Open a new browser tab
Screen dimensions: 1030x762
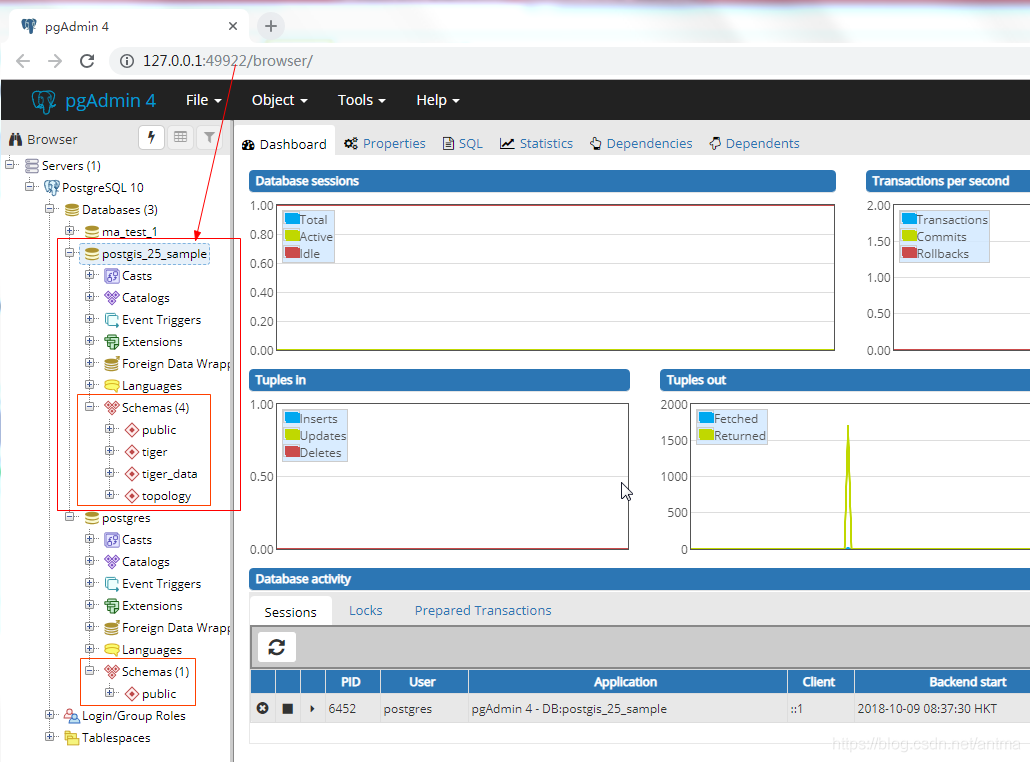[x=270, y=26]
